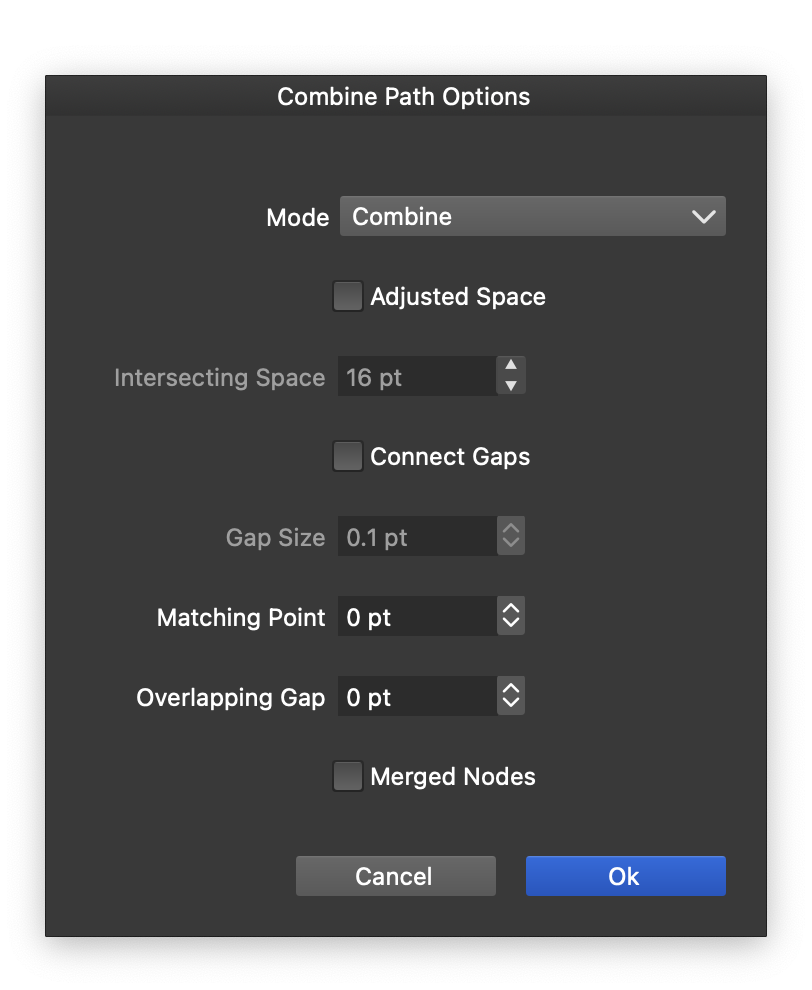The height and width of the screenshot is (990, 812).
Task: Increase Intersecting Space with the up arrow
Action: (x=511, y=366)
